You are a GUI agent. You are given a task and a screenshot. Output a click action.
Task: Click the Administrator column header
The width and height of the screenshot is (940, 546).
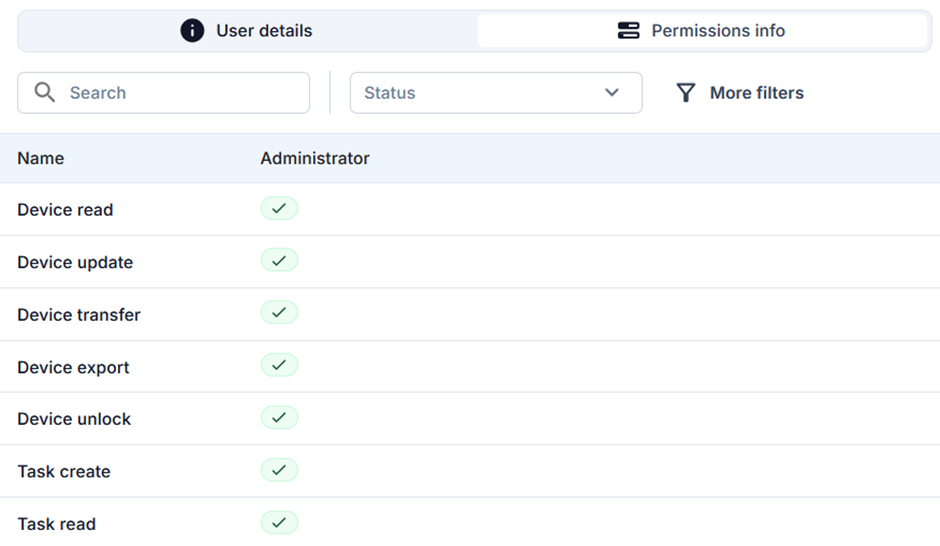pyautogui.click(x=315, y=158)
